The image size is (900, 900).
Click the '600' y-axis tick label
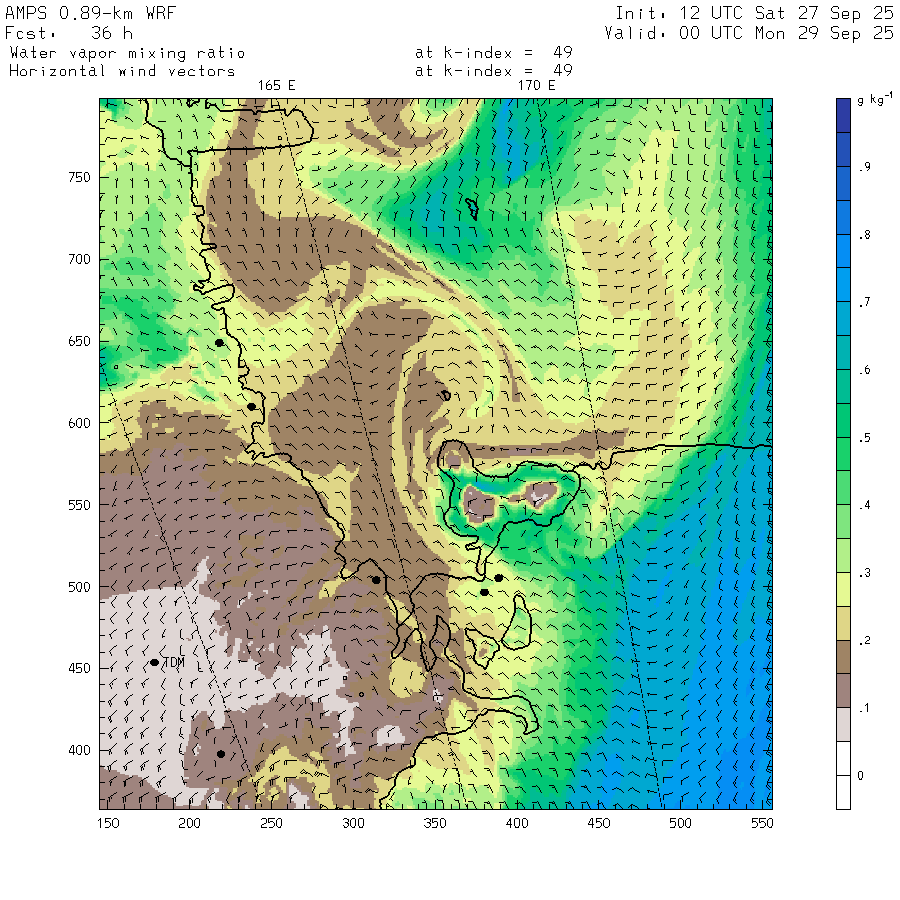[79, 423]
